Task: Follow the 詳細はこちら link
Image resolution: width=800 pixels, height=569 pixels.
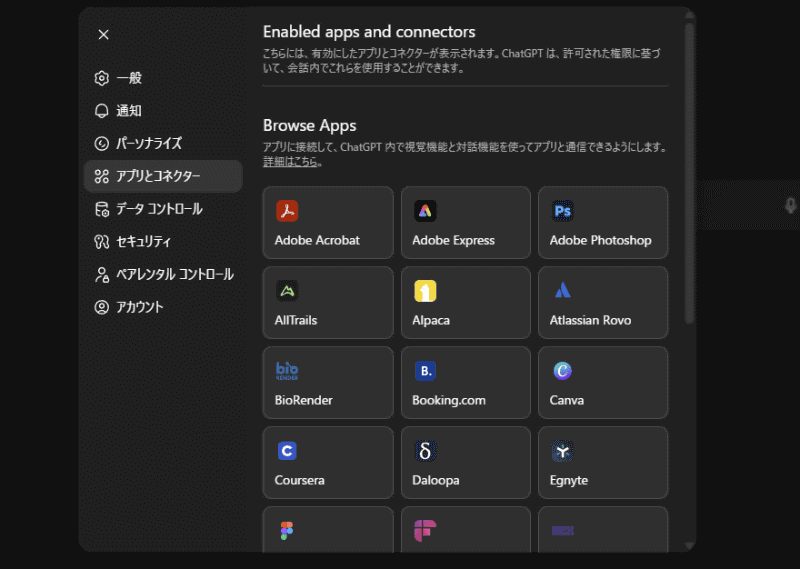Action: tap(290, 162)
